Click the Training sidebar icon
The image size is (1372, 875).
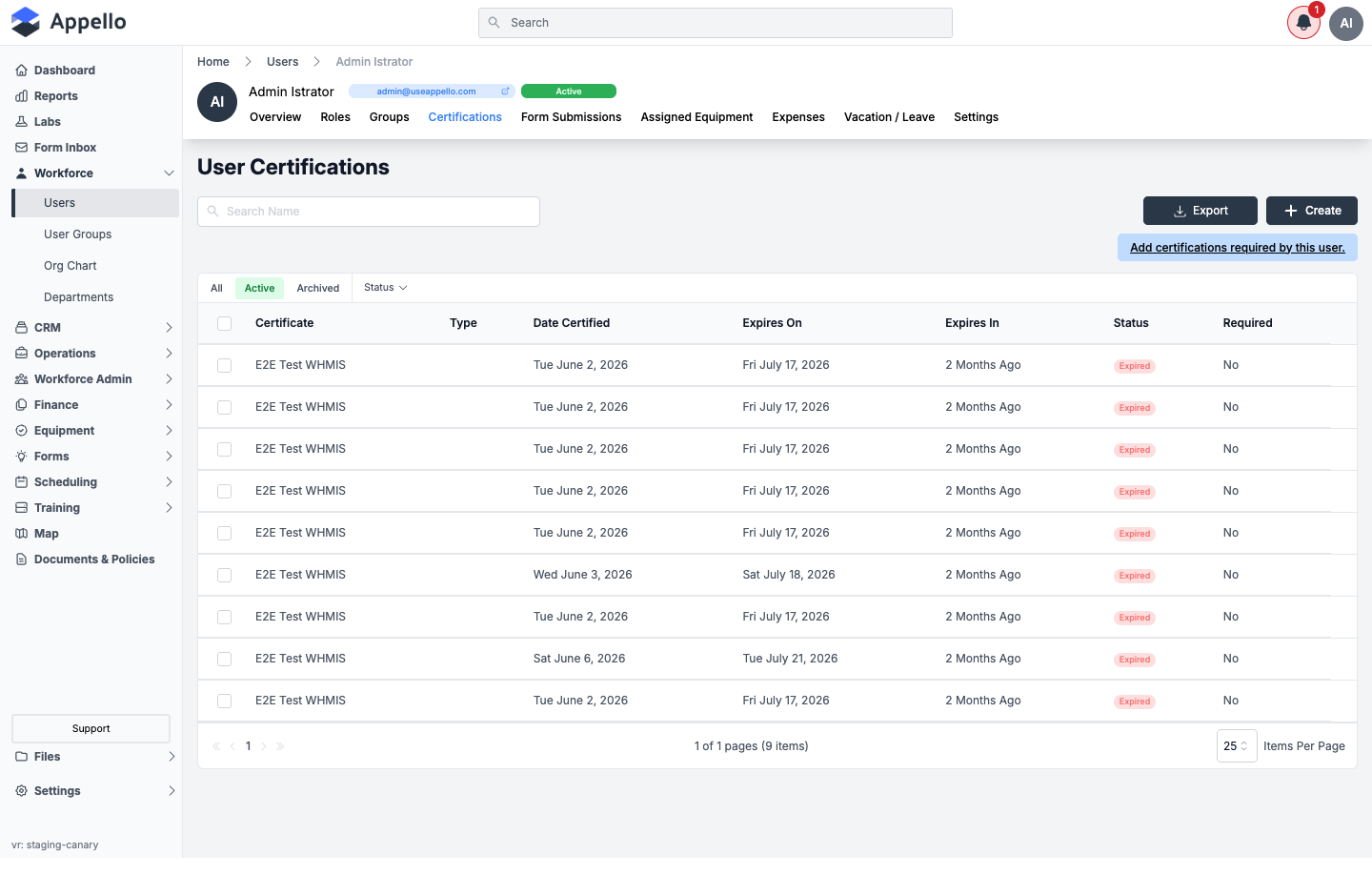coord(21,508)
